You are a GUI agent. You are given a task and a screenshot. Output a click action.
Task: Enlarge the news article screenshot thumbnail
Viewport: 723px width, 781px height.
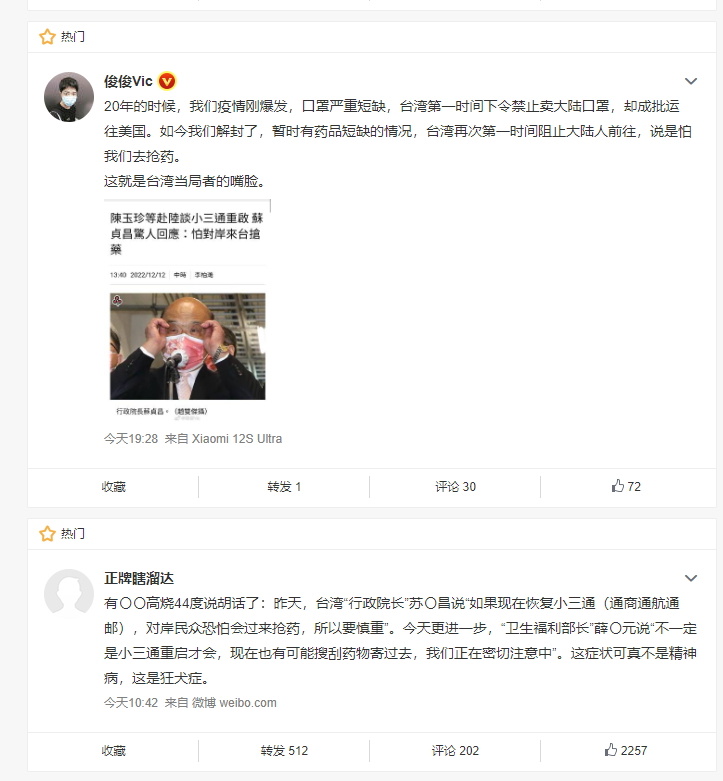[x=187, y=310]
